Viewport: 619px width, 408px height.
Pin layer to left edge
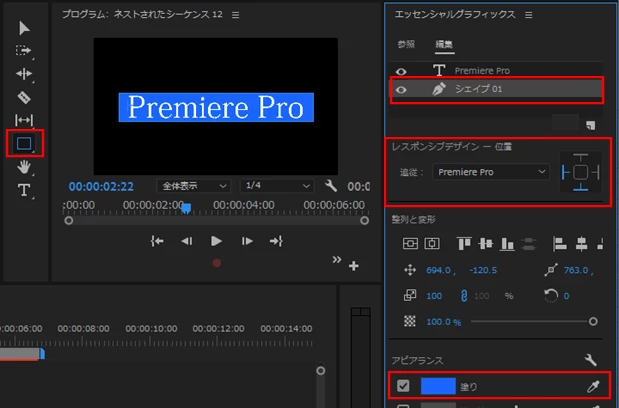(x=565, y=172)
